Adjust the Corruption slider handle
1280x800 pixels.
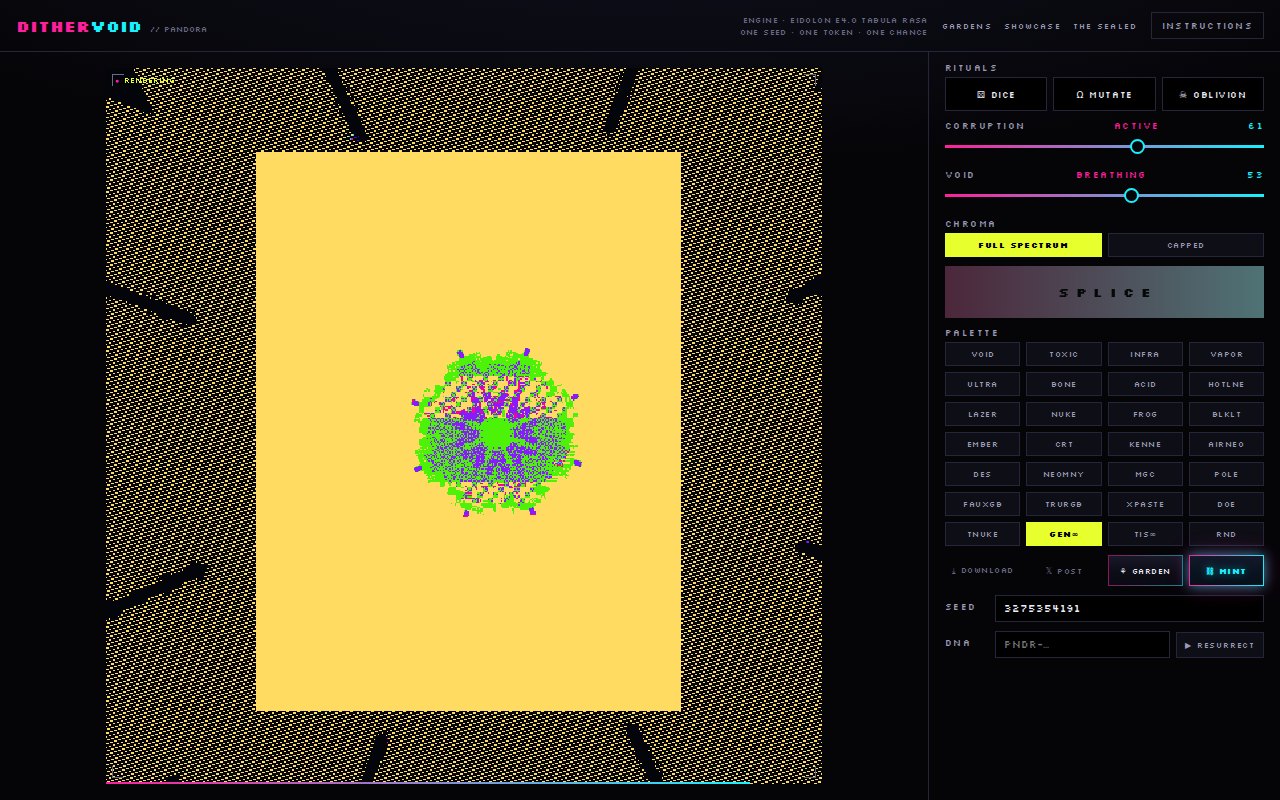click(x=1137, y=146)
